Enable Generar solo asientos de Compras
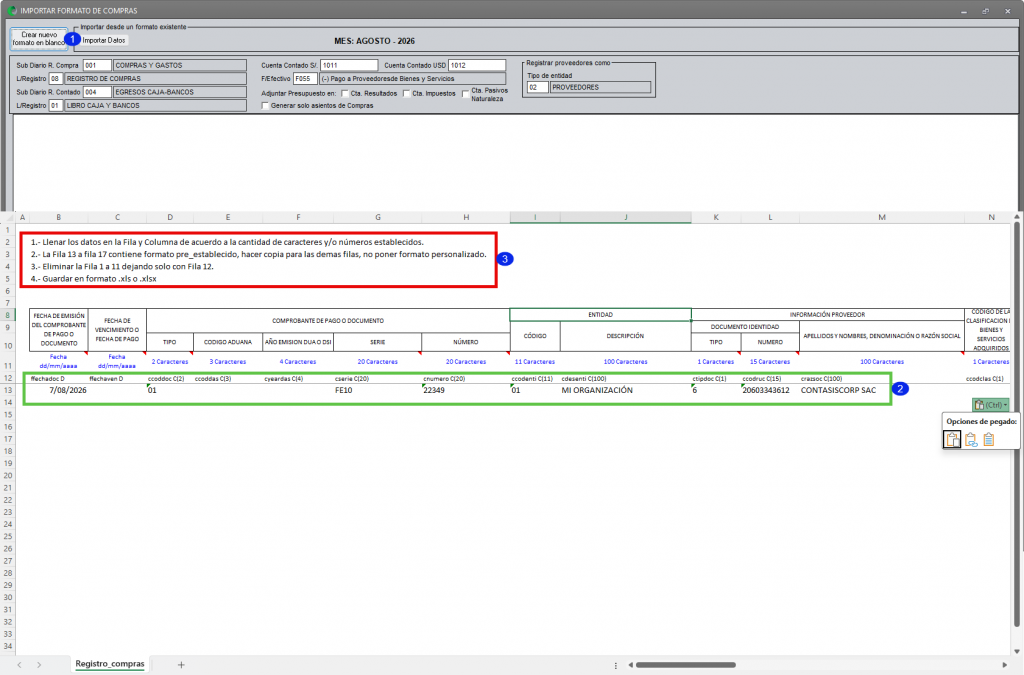 click(x=265, y=106)
